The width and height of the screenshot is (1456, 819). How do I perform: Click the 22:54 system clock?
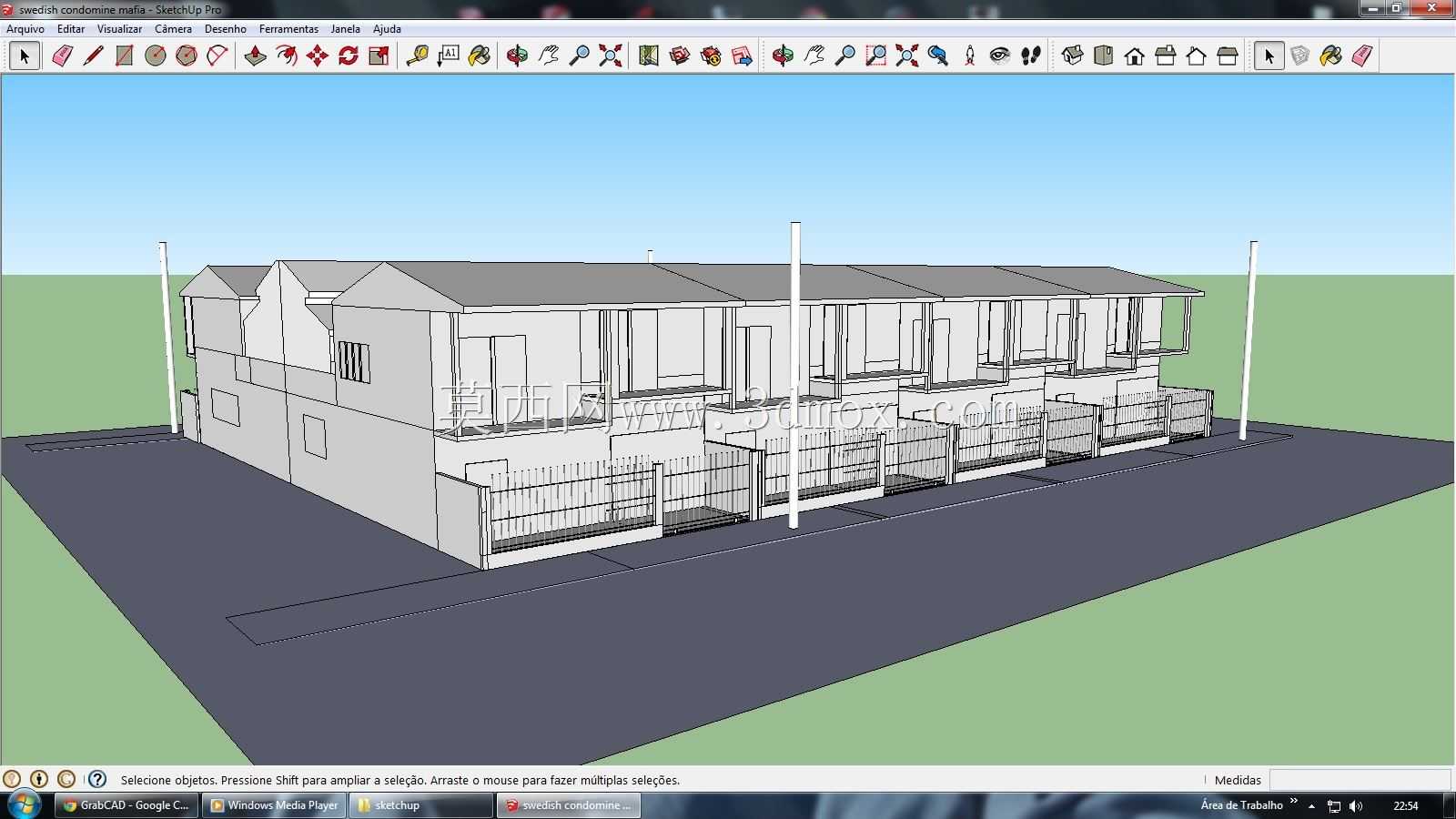(1406, 806)
